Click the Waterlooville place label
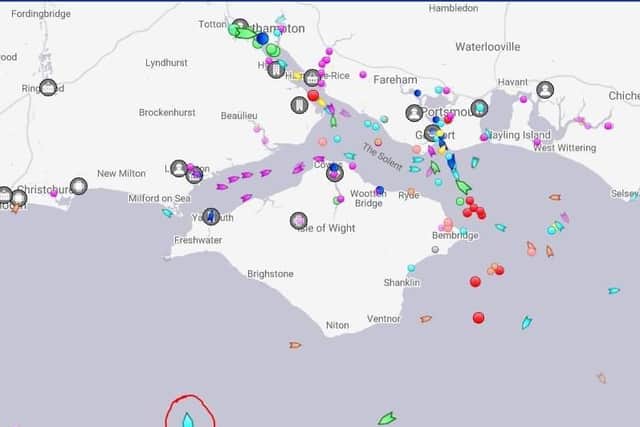640x427 pixels. (487, 47)
